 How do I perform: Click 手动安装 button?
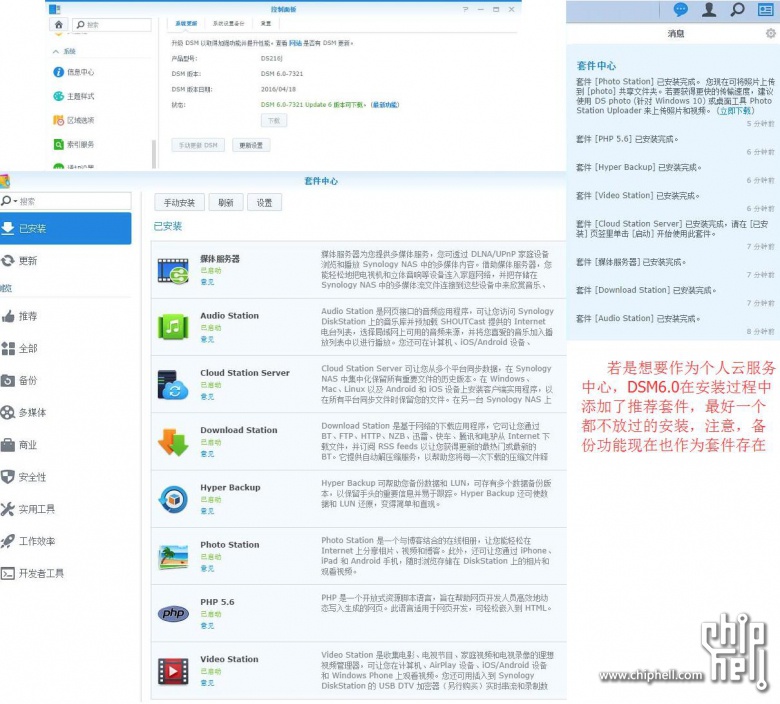pyautogui.click(x=180, y=202)
